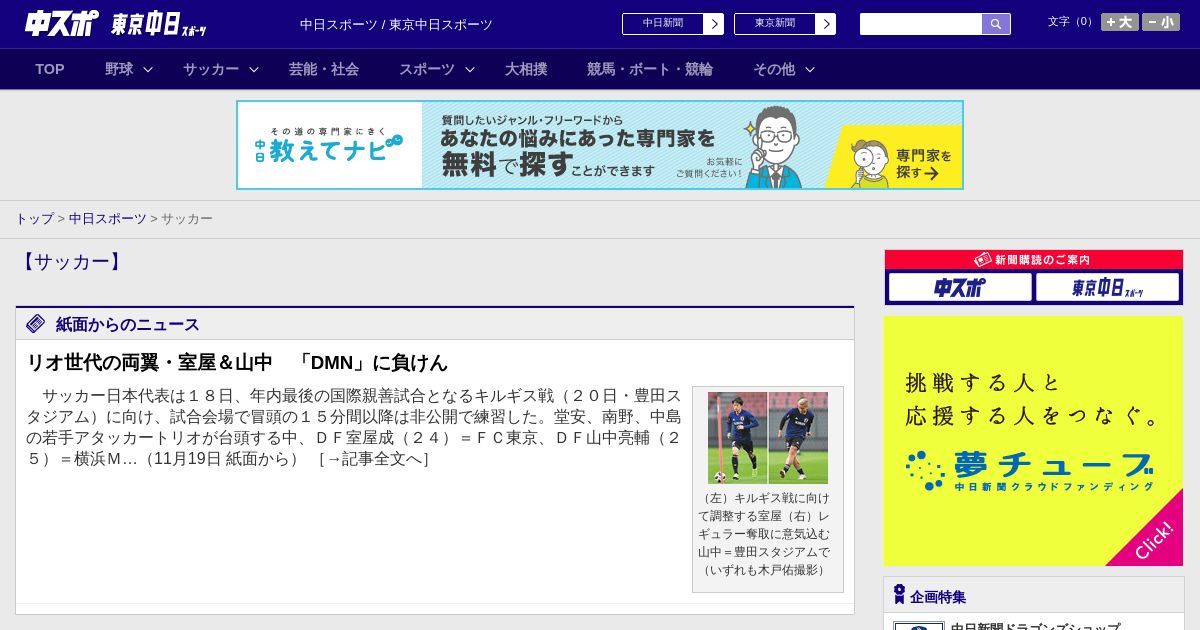
Task: Click the 教えてナビ banner advertisement
Action: tap(600, 145)
